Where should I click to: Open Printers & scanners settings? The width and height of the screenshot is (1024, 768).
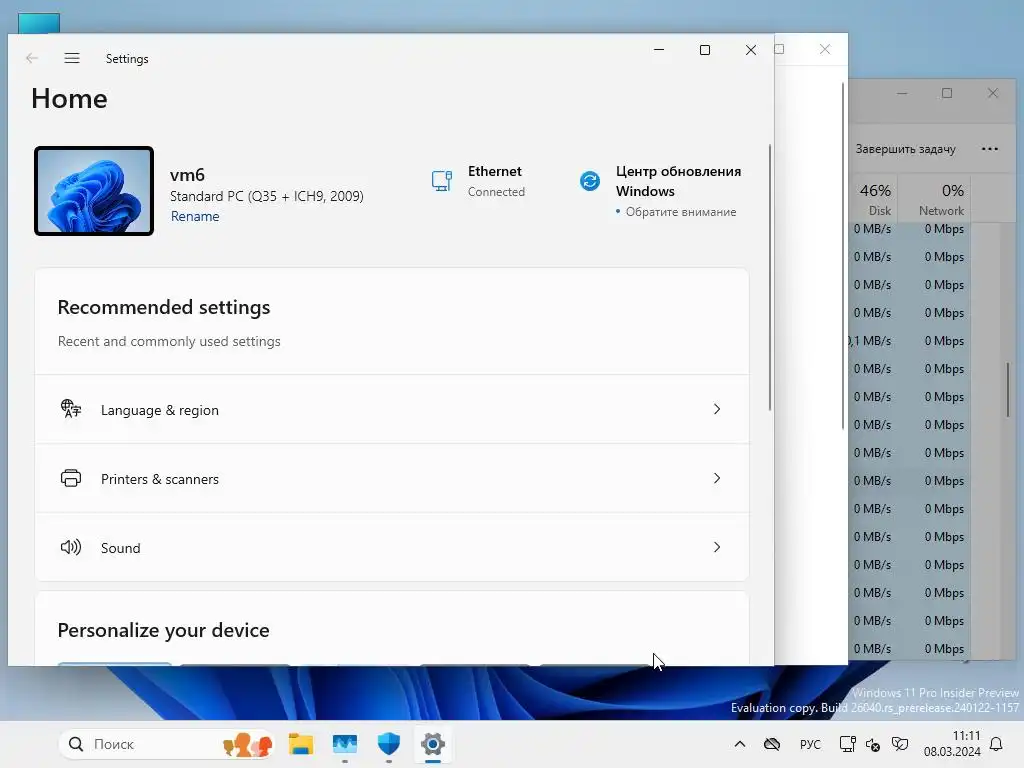click(x=392, y=479)
